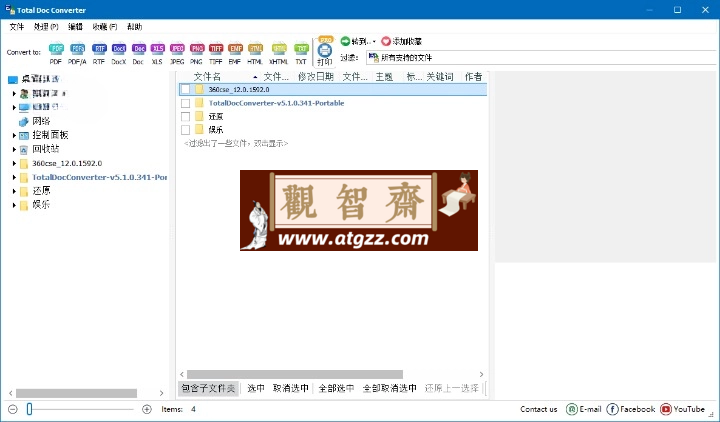Open the 编辑 menu
720x422 pixels.
coord(75,27)
